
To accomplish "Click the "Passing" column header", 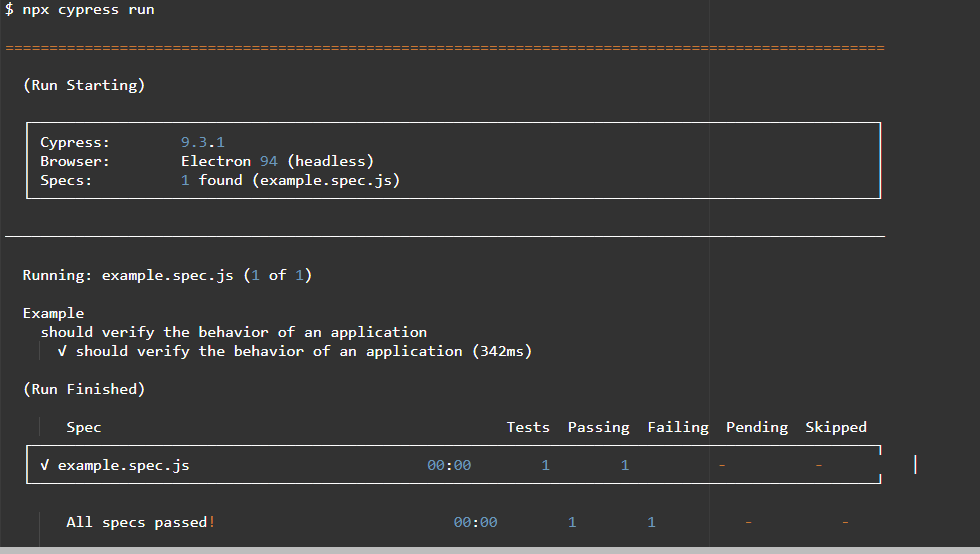I will (x=598, y=427).
